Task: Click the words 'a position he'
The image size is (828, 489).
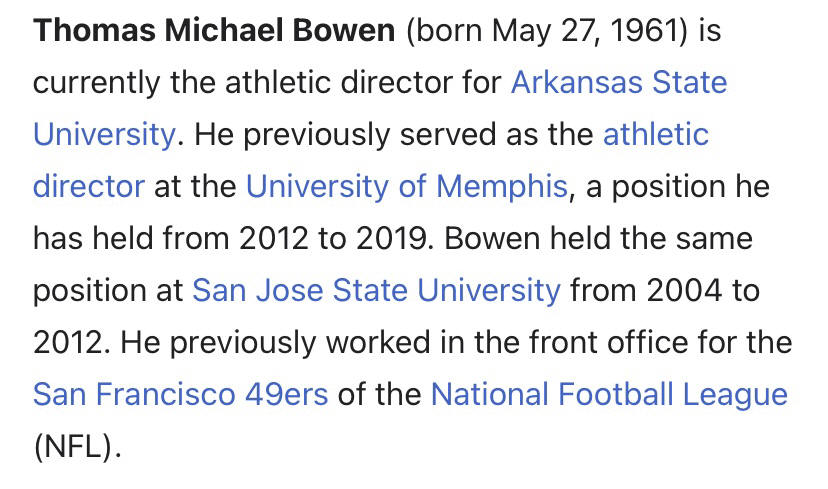Action: pos(678,187)
